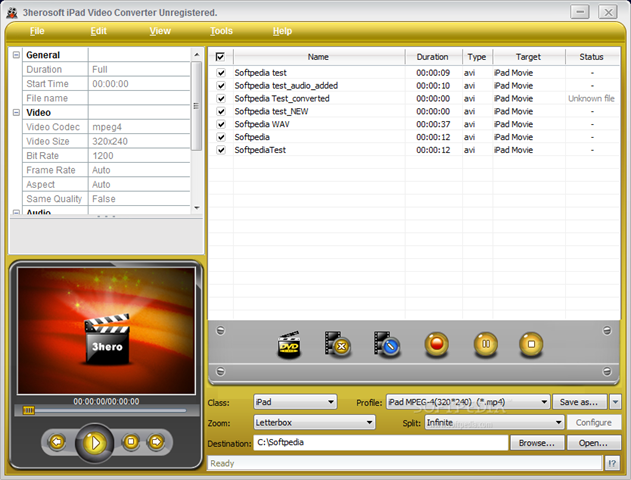The height and width of the screenshot is (480, 631).
Task: Start conversion with the red record button
Action: pos(437,344)
